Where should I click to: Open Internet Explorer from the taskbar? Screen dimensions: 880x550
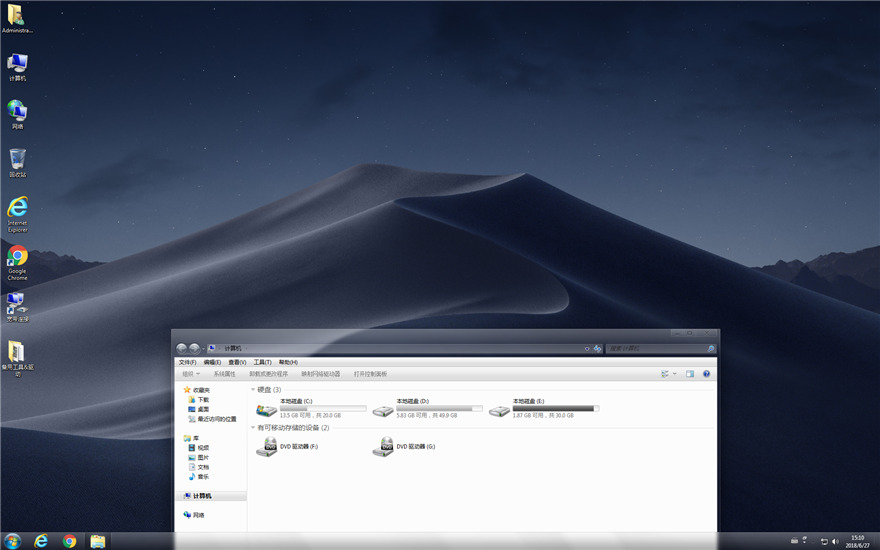[x=41, y=540]
